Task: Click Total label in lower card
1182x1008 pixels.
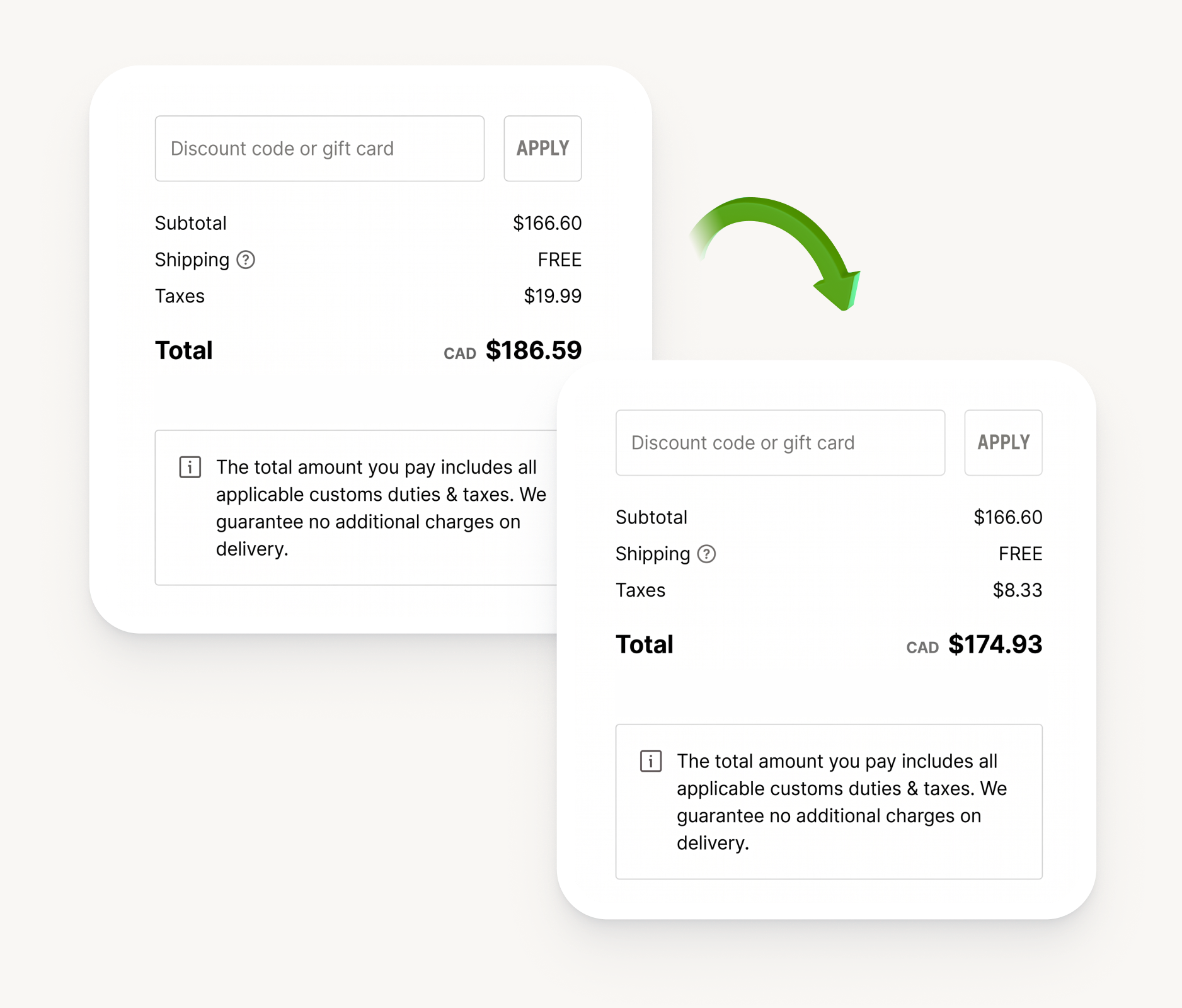Action: pyautogui.click(x=644, y=644)
